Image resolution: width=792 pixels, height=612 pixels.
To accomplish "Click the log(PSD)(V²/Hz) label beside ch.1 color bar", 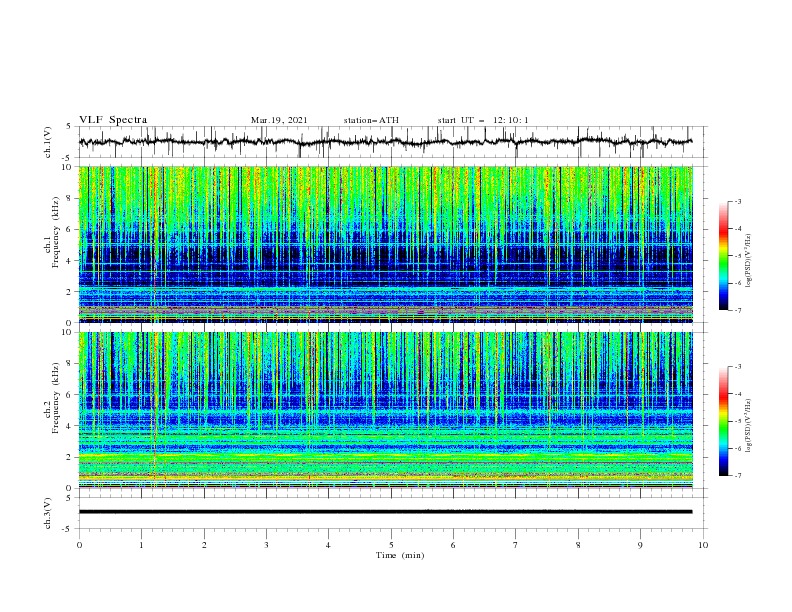I will pyautogui.click(x=749, y=261).
